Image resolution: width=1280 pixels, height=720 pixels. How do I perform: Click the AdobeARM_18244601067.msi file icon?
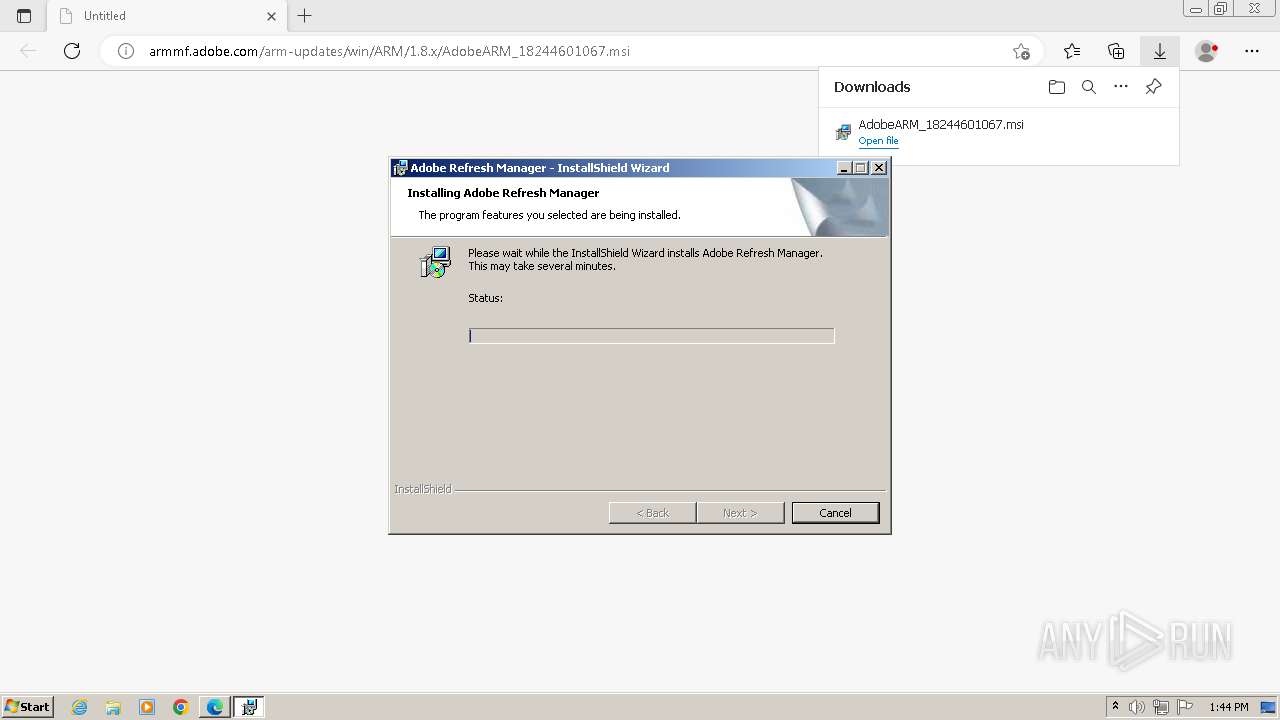843,132
